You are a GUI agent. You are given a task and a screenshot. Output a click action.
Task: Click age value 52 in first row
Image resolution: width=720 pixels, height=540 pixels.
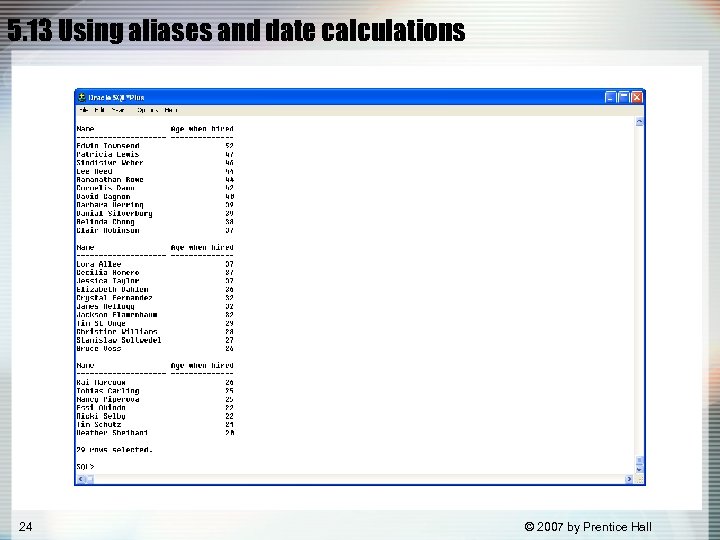[x=230, y=146]
